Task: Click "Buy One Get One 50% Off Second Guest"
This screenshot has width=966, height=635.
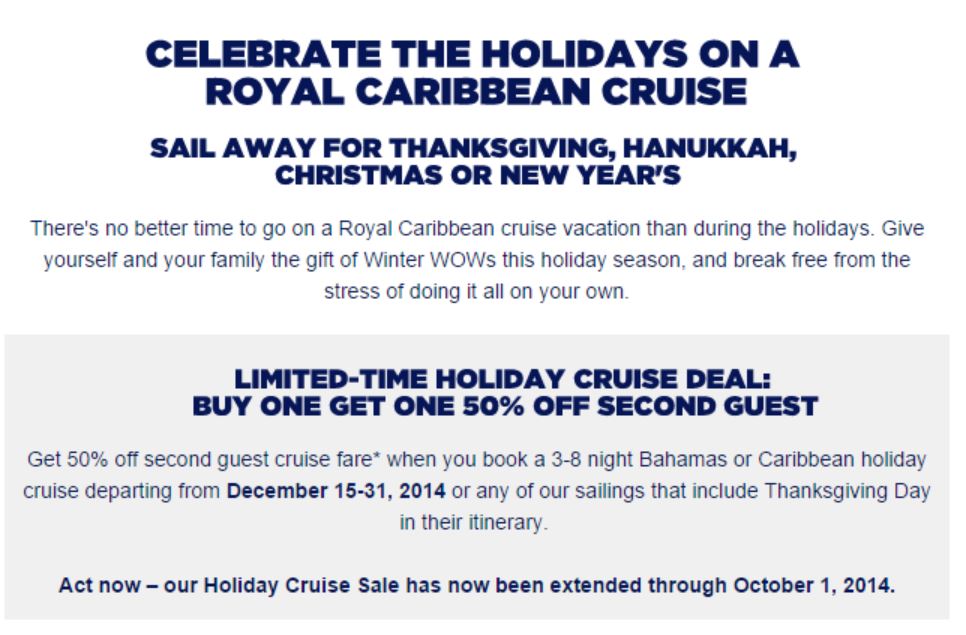Action: [x=505, y=406]
